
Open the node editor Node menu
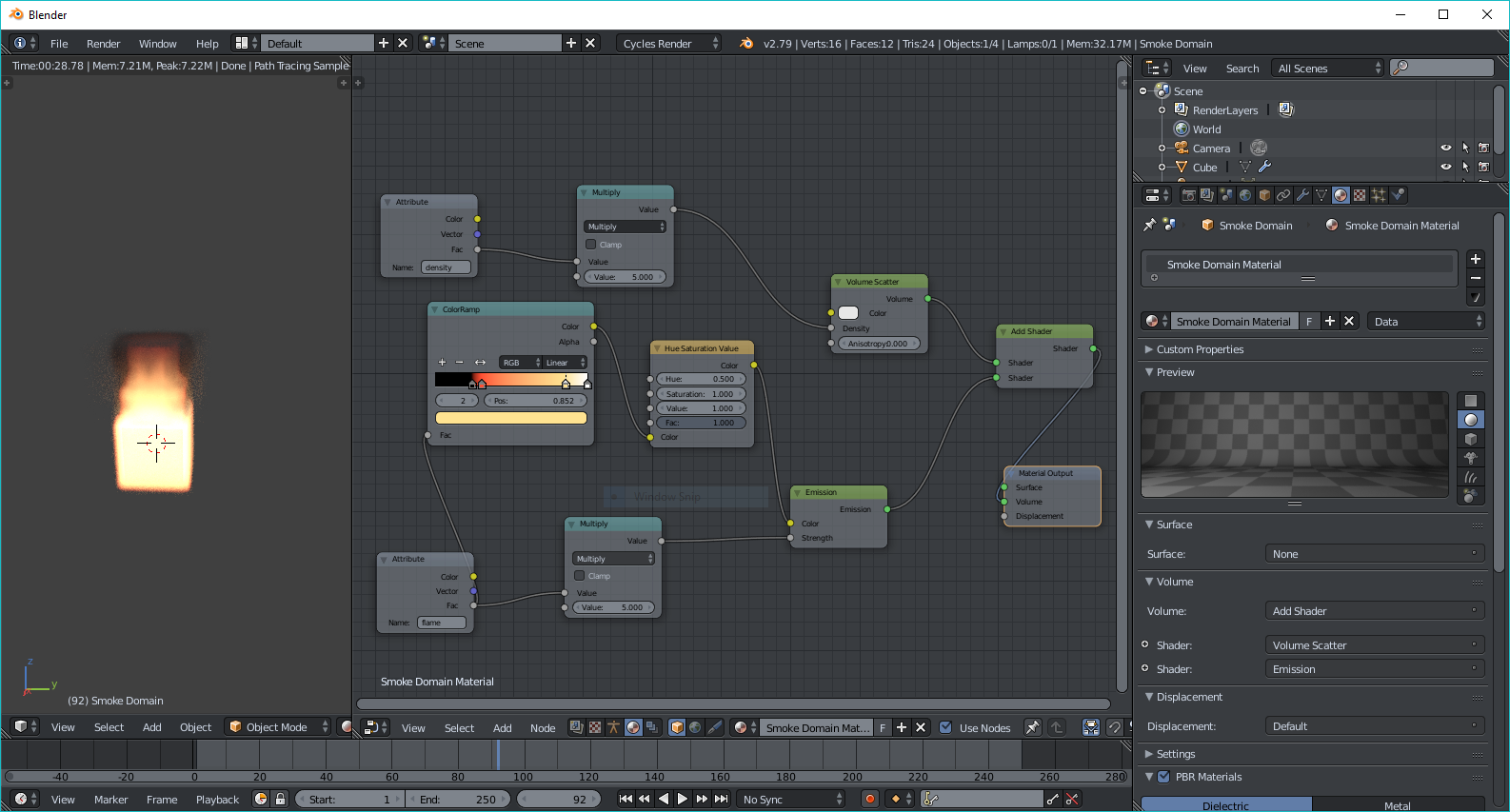tap(543, 728)
